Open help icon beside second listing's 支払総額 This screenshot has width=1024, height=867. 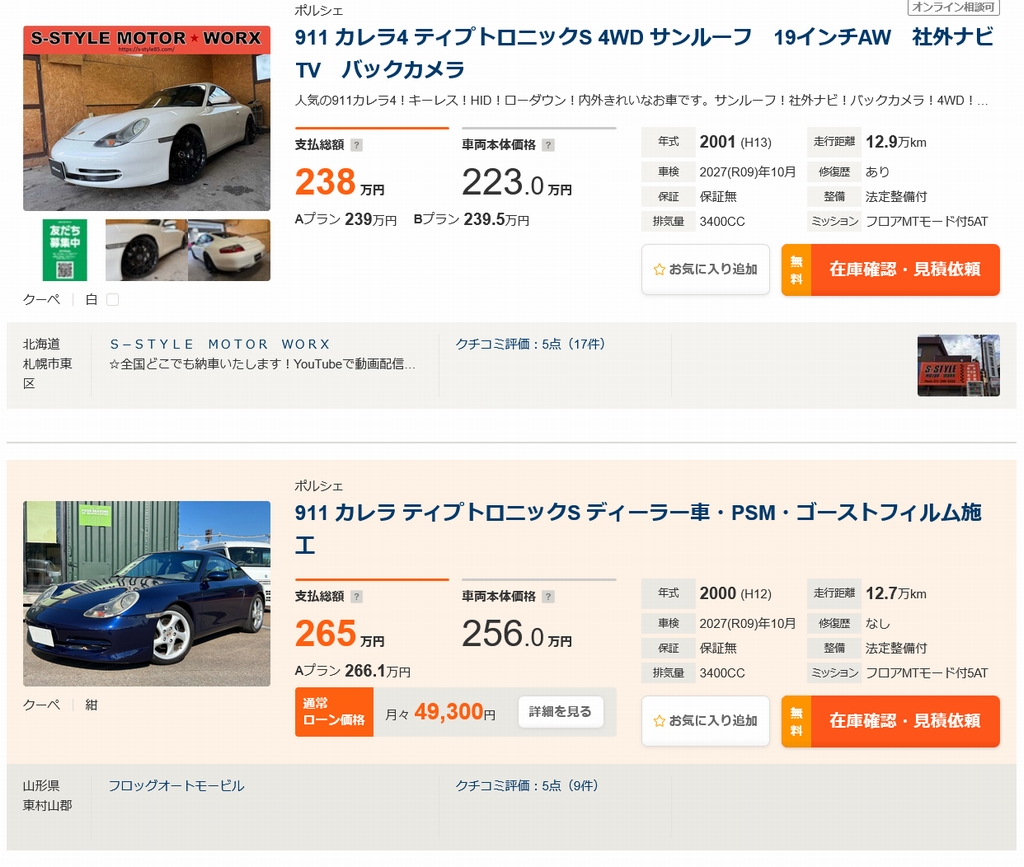(357, 597)
